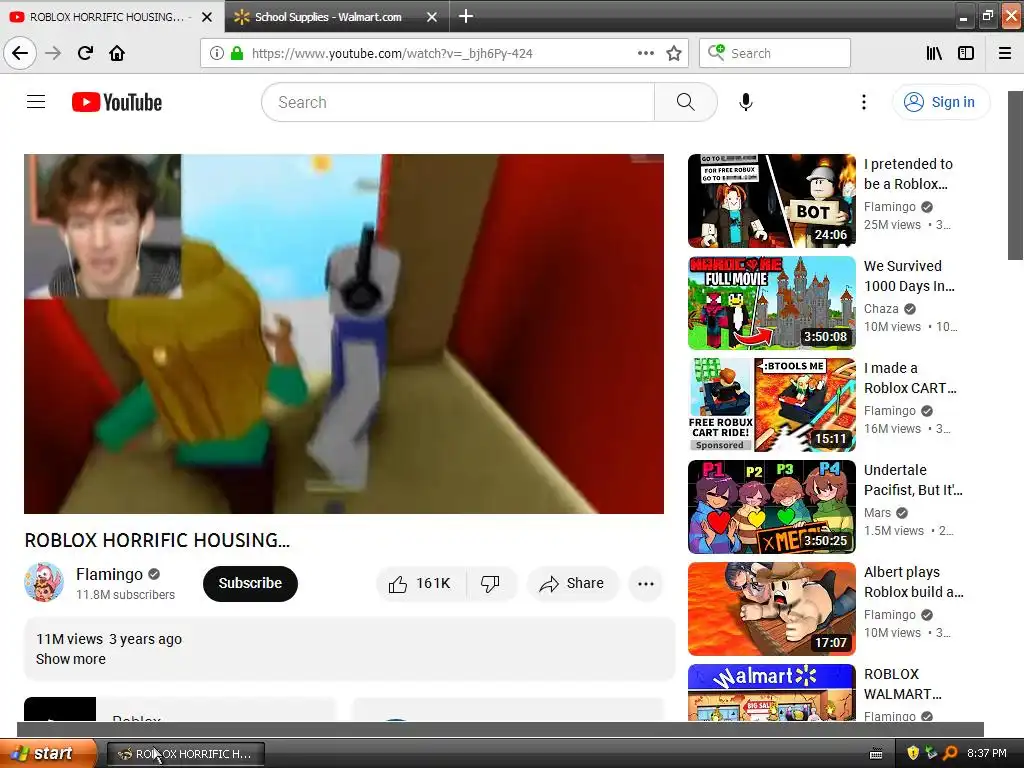
Task: Open more actions menu beside Share
Action: coord(646,583)
